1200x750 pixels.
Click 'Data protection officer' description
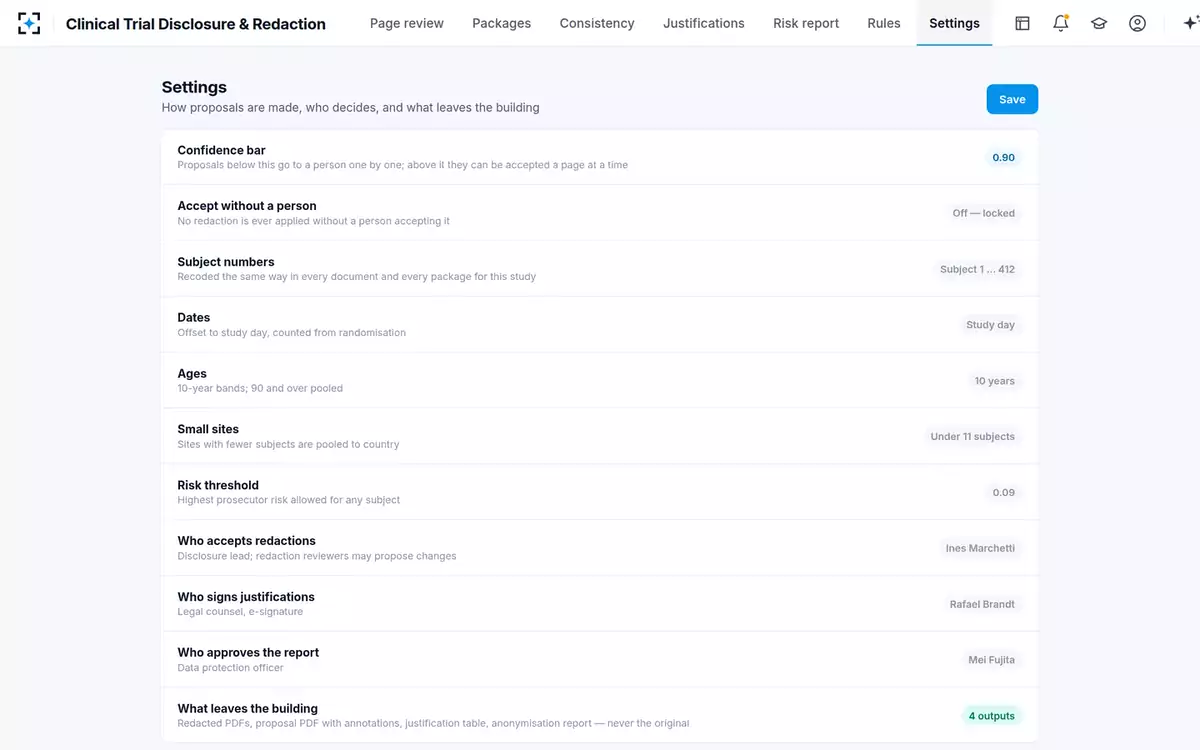coord(230,668)
